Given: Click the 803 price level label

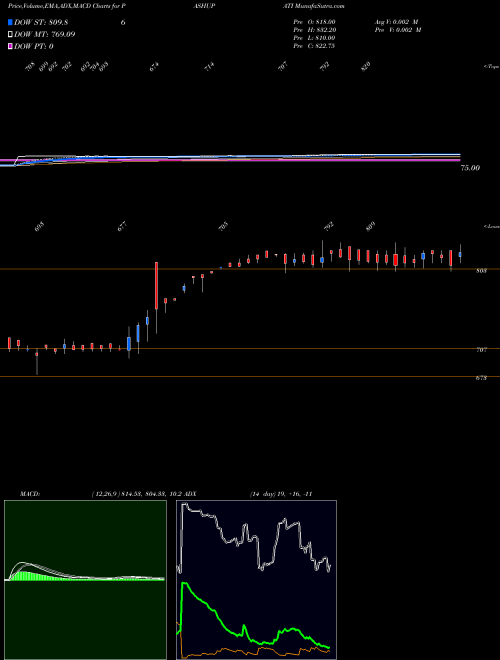Looking at the screenshot, I should (481, 271).
